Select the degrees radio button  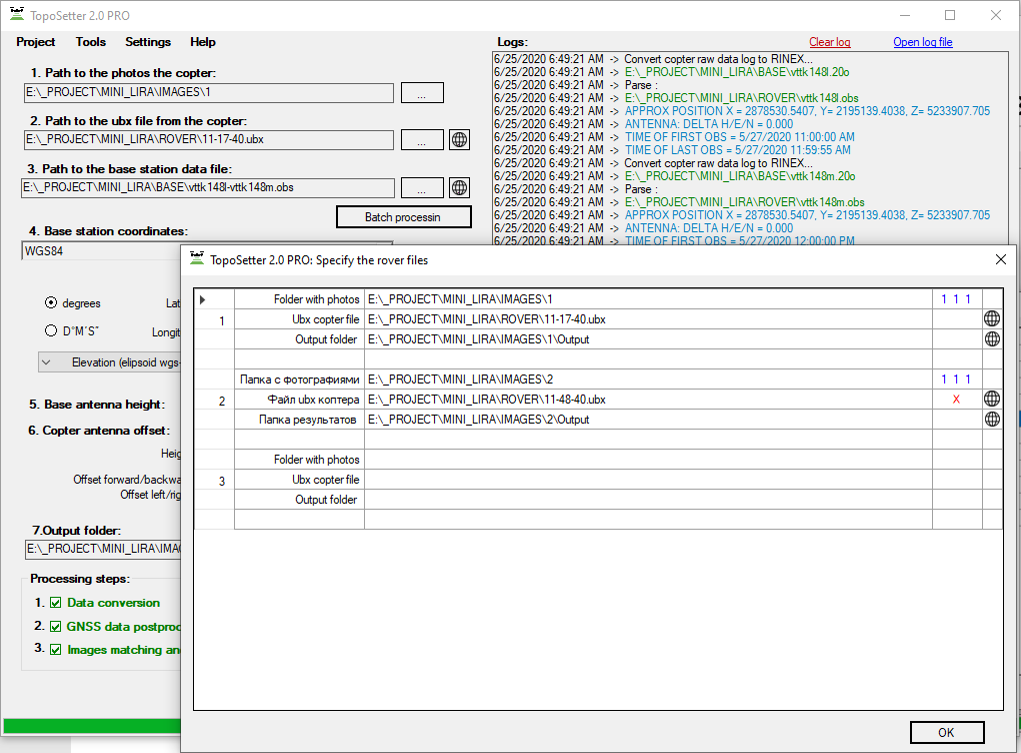tap(50, 303)
